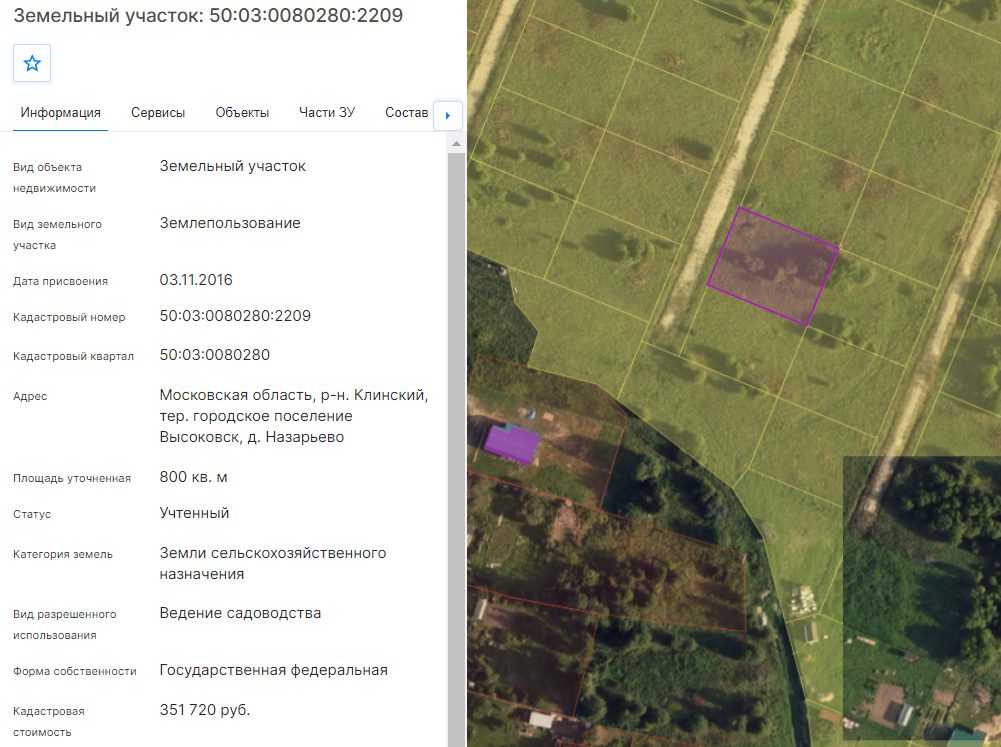Select cadastral value 351 720 руб.
Viewport: 1001px width, 747px height.
click(205, 710)
